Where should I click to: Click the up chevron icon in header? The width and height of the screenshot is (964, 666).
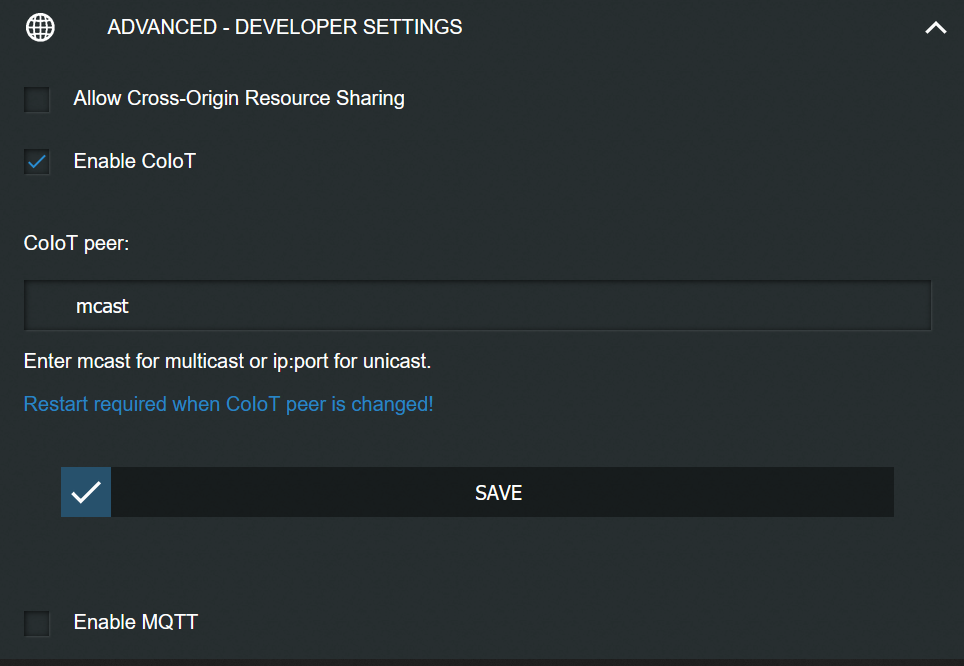tap(935, 28)
